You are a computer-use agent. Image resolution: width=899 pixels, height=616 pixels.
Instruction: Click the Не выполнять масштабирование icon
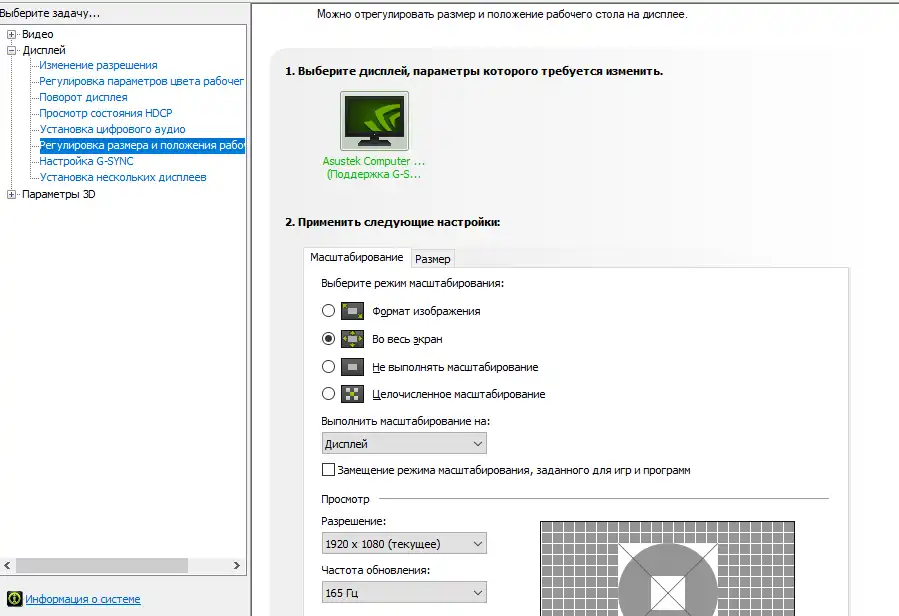[x=352, y=367]
